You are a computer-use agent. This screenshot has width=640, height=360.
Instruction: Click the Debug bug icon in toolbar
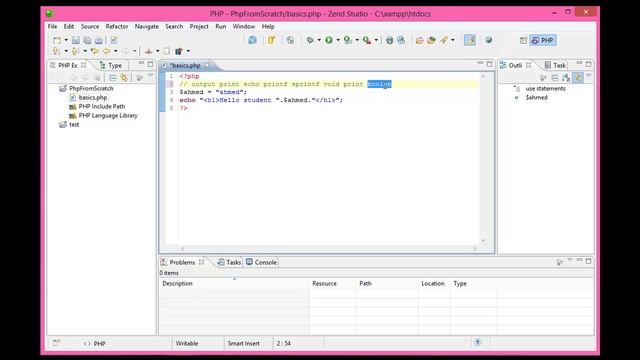pos(310,40)
